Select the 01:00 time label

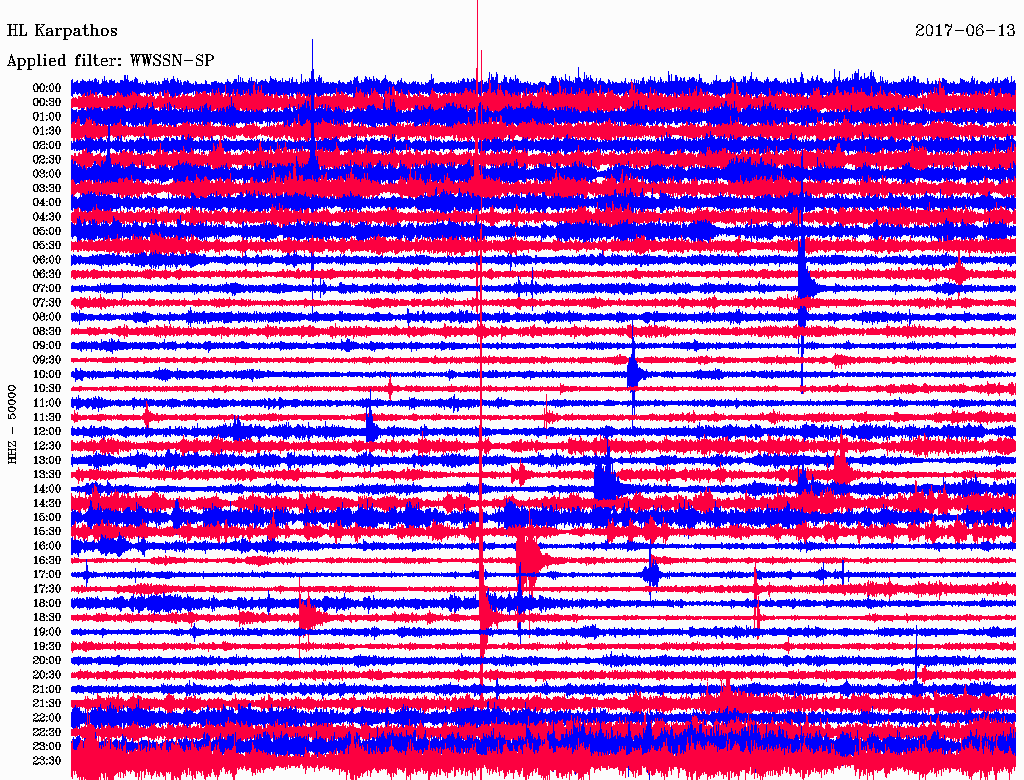click(x=47, y=117)
